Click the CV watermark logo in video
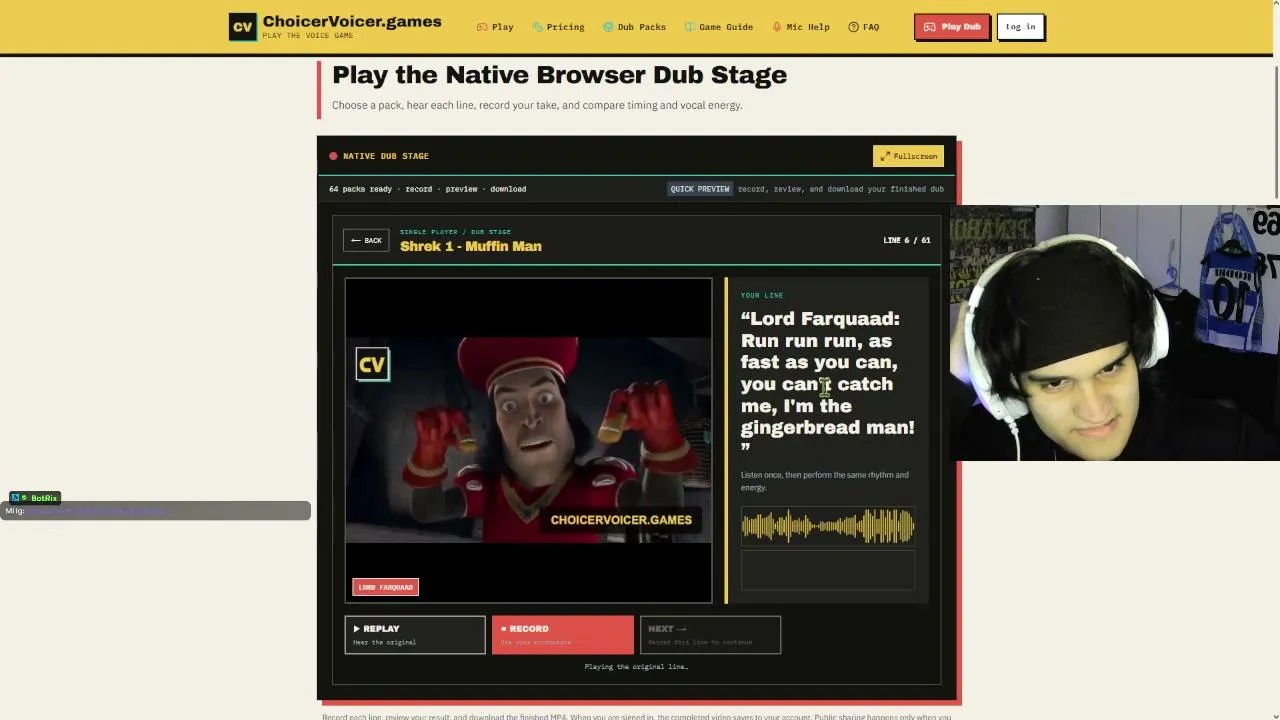1280x720 pixels. click(x=372, y=365)
